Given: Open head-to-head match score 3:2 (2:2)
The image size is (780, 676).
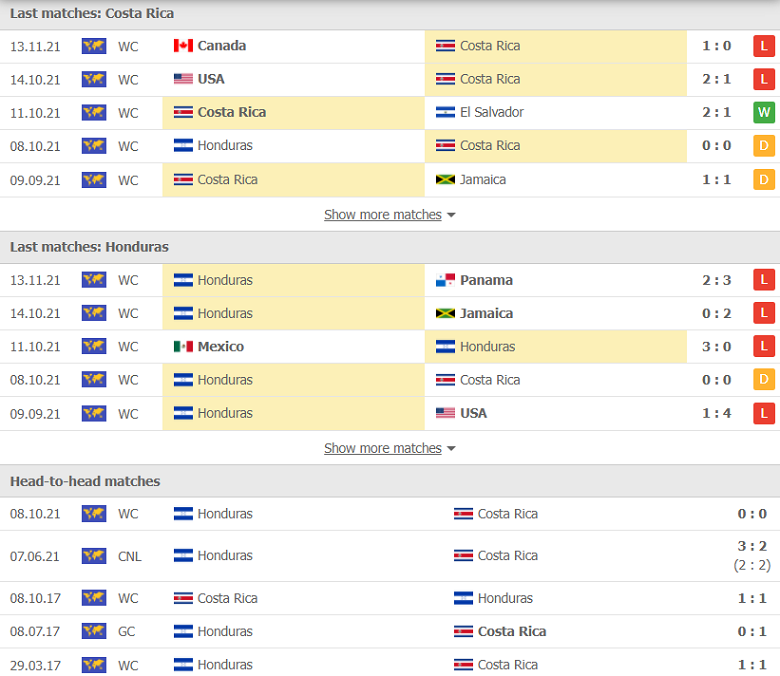Looking at the screenshot, I should (752, 556).
